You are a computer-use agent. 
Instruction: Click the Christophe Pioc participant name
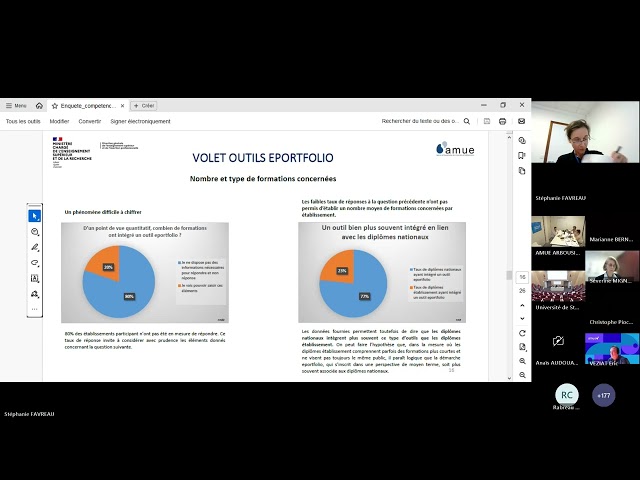pyautogui.click(x=611, y=322)
